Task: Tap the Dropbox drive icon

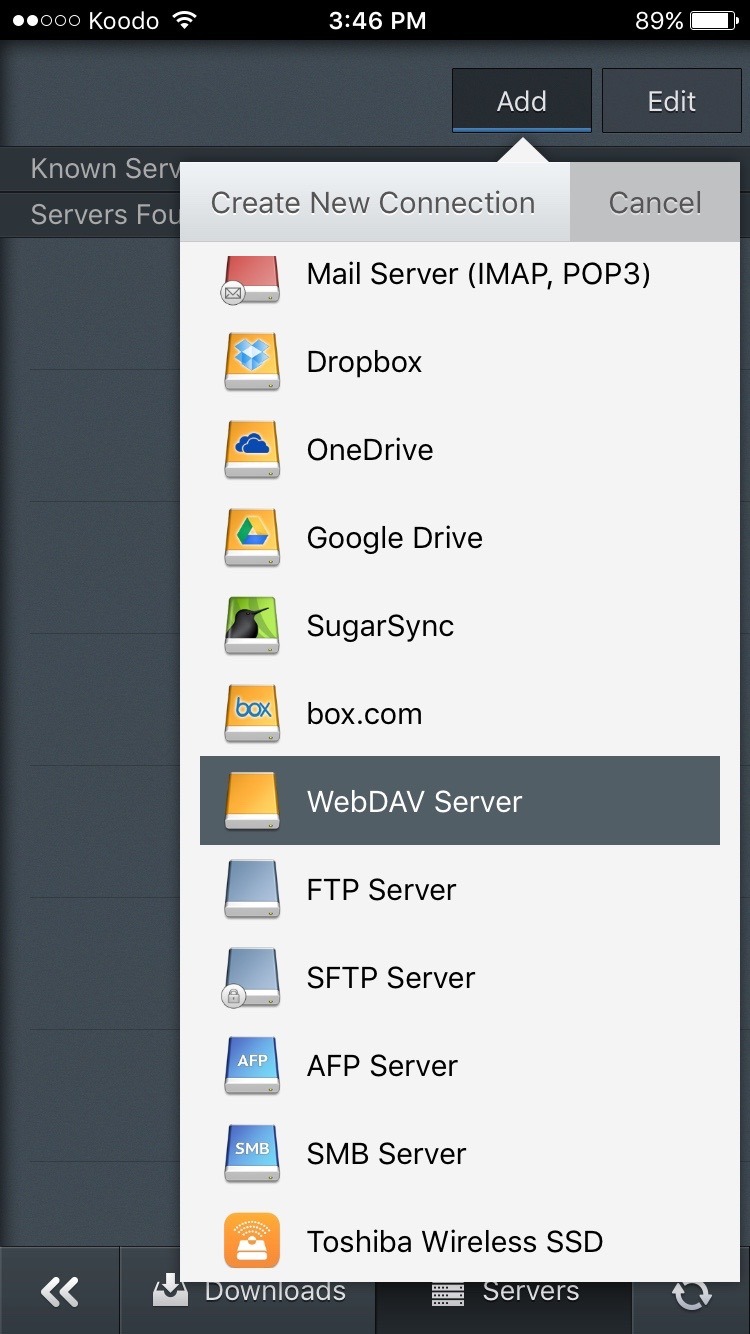Action: pos(252,362)
